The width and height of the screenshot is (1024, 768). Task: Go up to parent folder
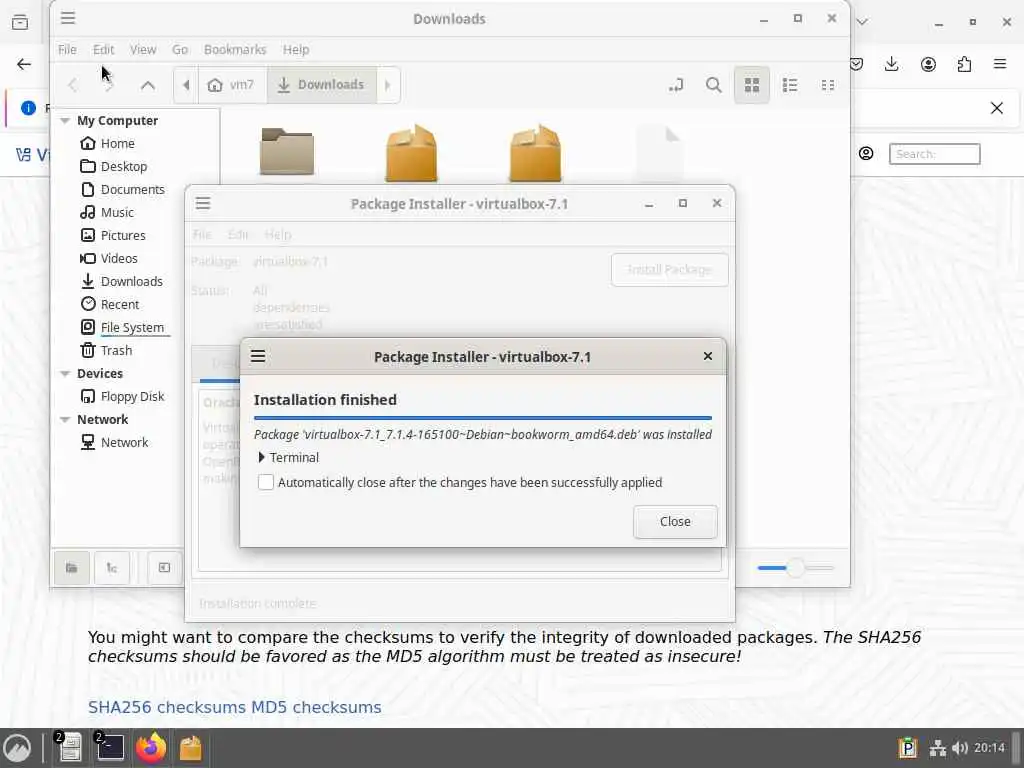pyautogui.click(x=148, y=85)
